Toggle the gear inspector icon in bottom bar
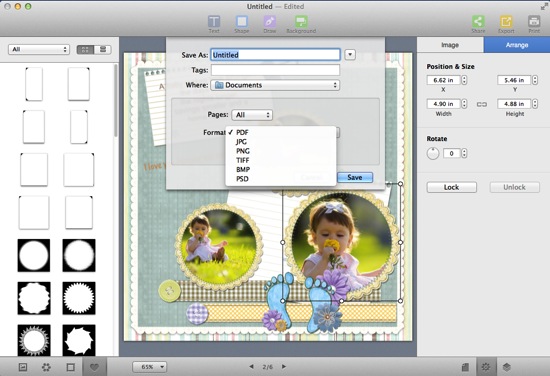Viewport: 550px width, 376px height. click(x=486, y=367)
